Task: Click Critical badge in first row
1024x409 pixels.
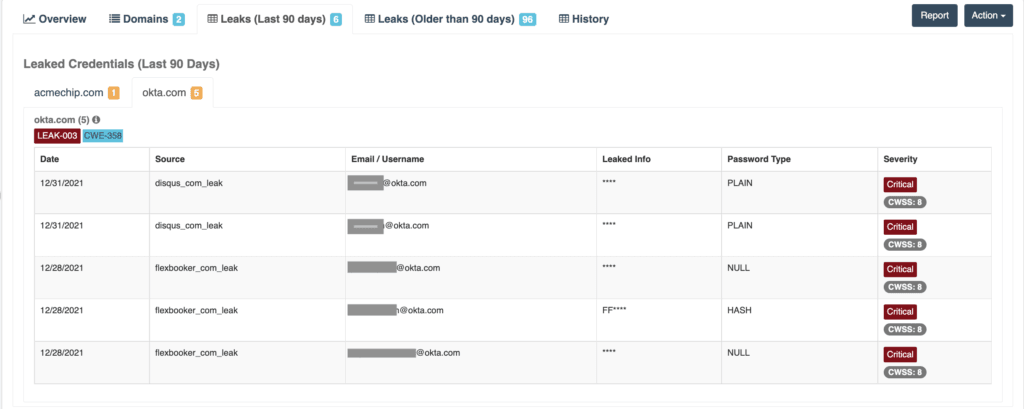Action: [900, 184]
